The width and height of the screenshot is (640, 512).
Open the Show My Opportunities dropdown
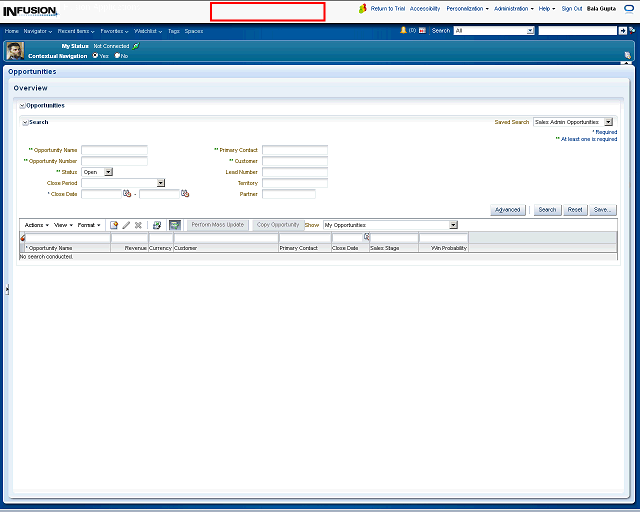[453, 225]
